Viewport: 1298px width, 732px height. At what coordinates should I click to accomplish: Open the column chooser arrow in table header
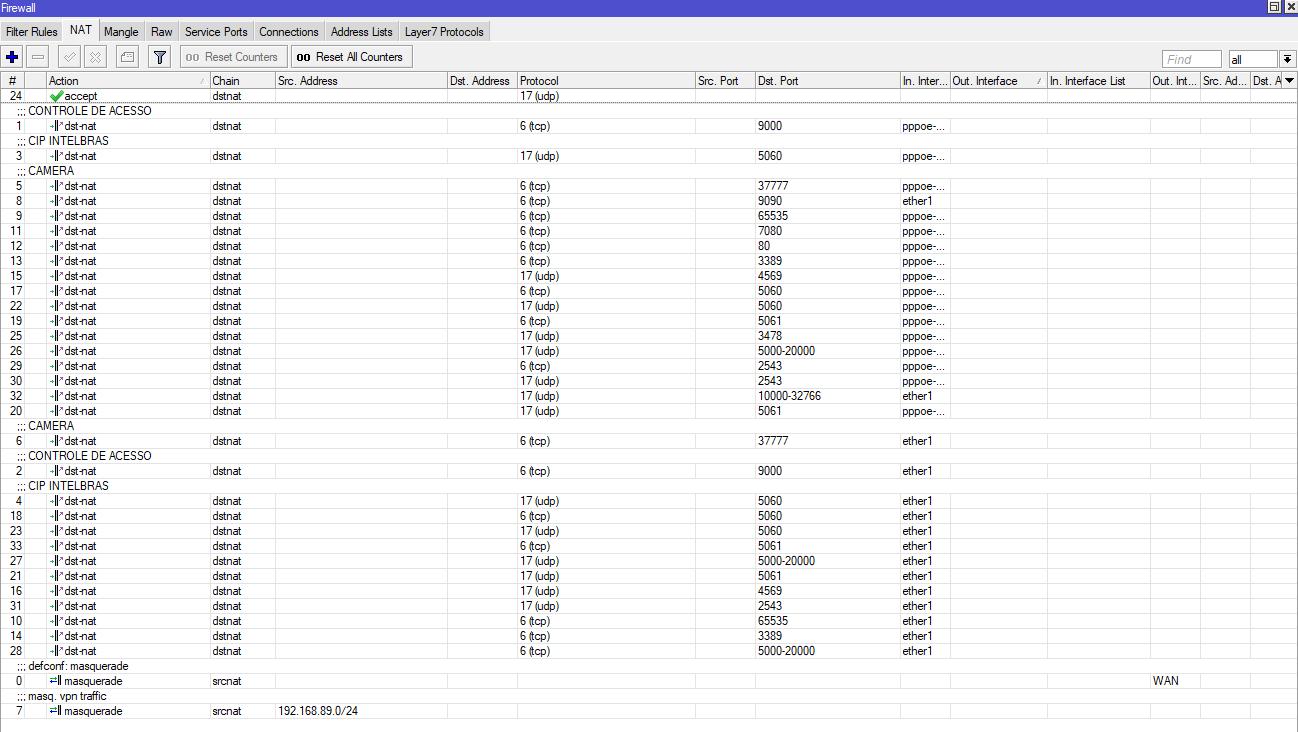tap(1289, 81)
